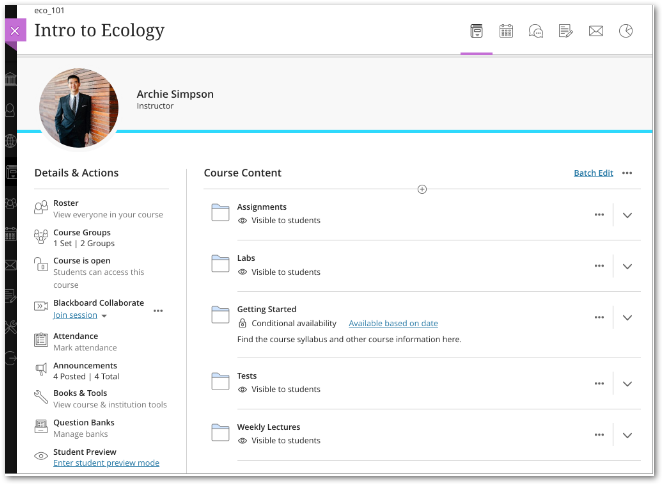This screenshot has width=663, height=485.
Task: Click the course open padlock icon
Action: tap(41, 264)
